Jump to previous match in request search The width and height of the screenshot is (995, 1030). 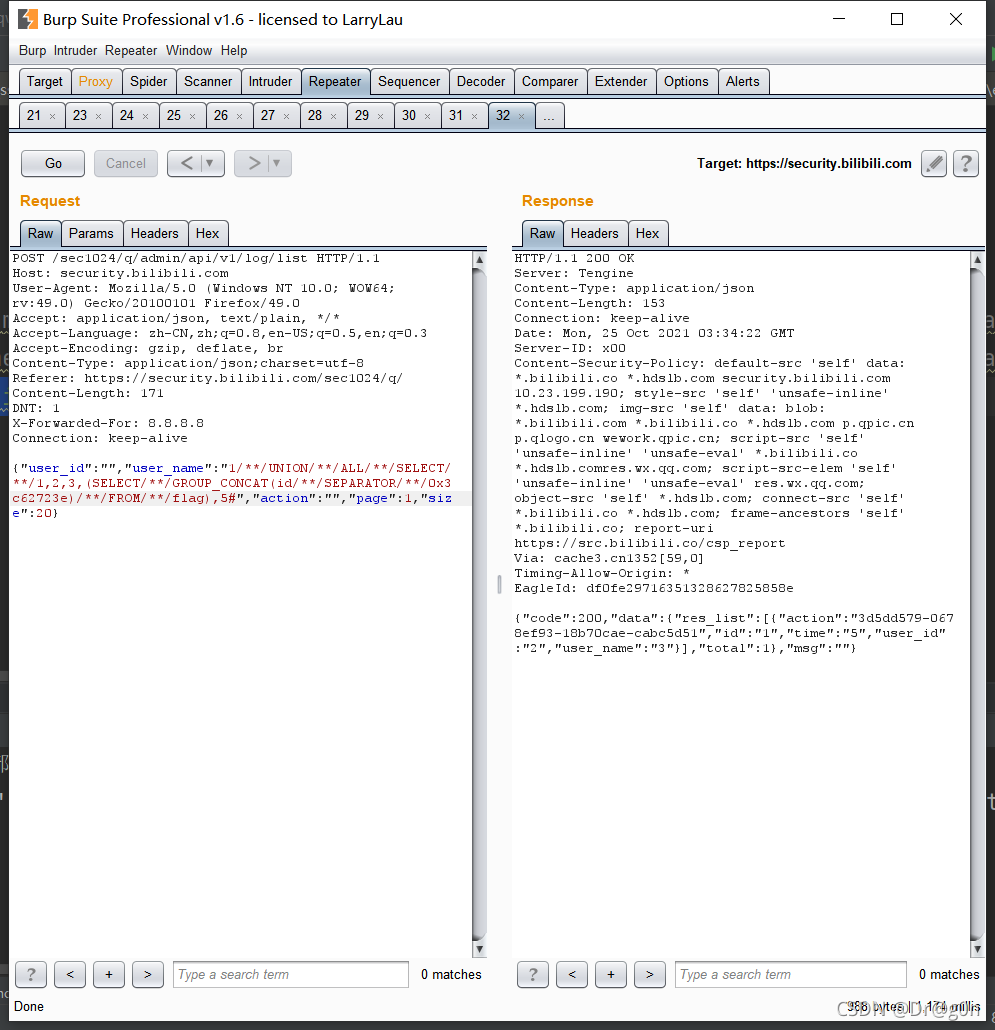point(70,974)
